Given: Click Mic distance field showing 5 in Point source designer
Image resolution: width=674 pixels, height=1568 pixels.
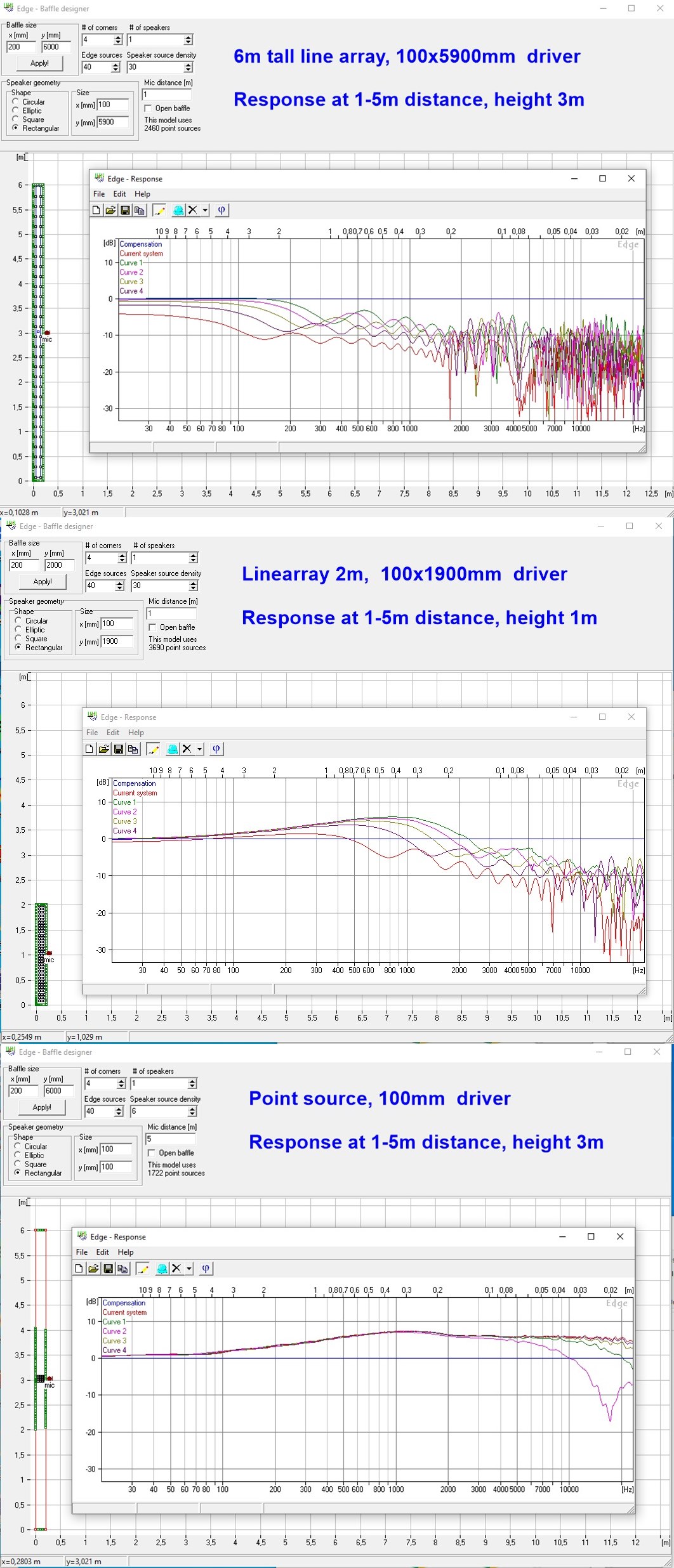Looking at the screenshot, I should (x=171, y=1139).
